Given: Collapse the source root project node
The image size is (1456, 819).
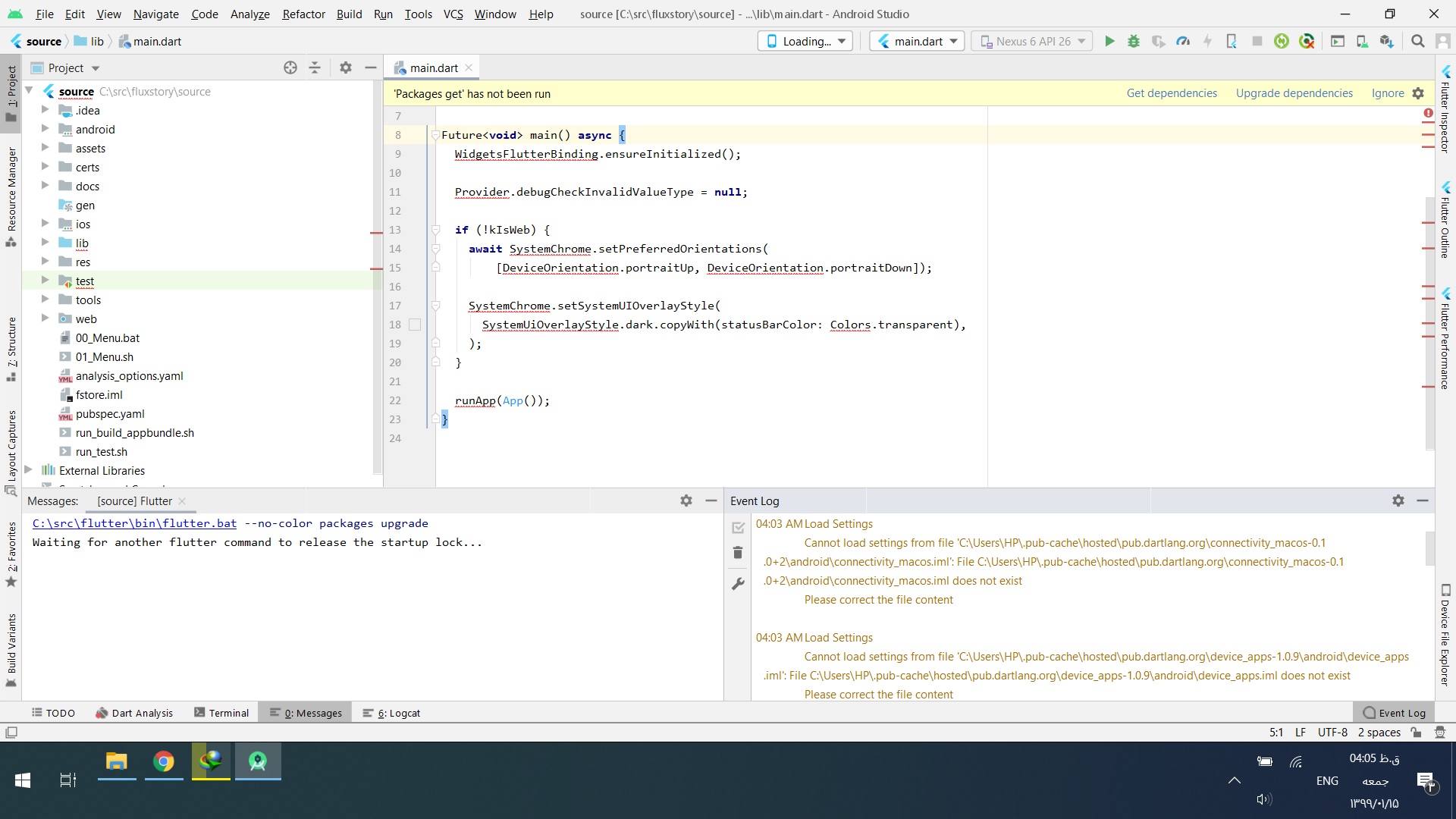Looking at the screenshot, I should 29,91.
